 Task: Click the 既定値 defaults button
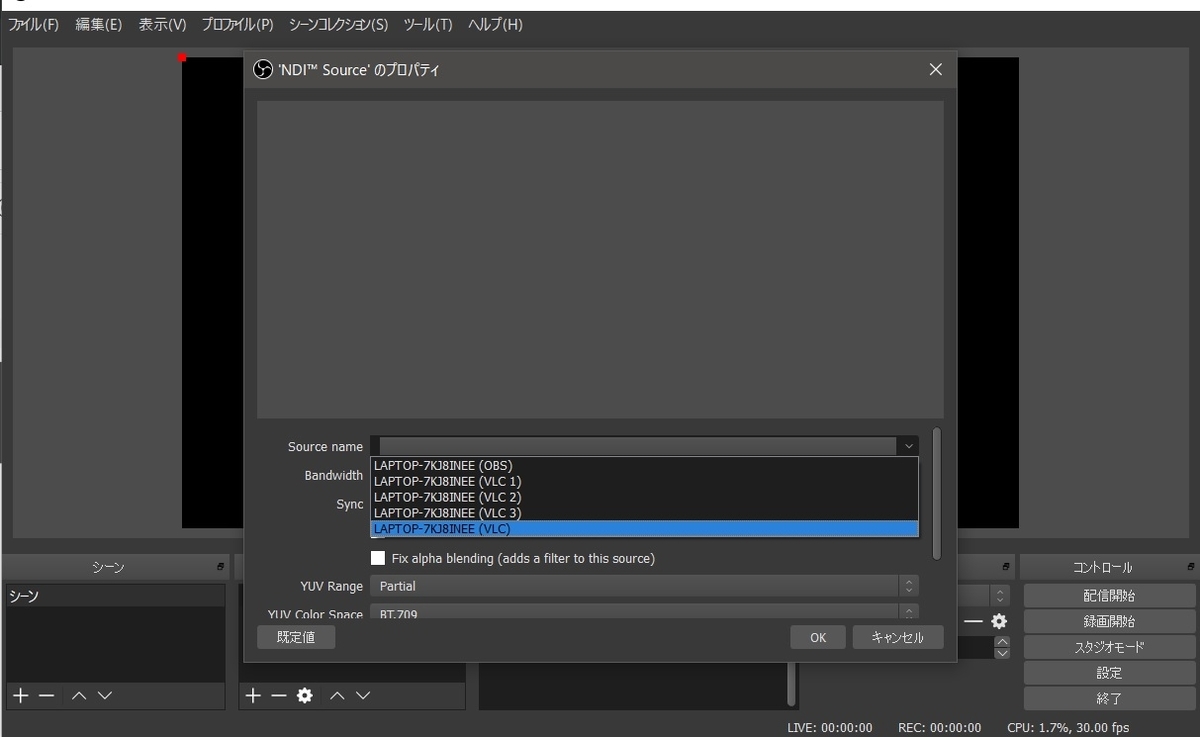click(296, 637)
